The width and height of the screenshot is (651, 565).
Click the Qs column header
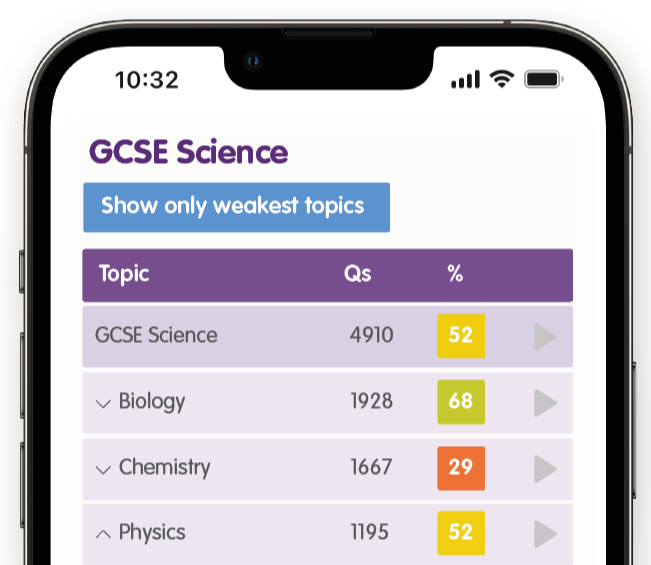[x=357, y=274]
